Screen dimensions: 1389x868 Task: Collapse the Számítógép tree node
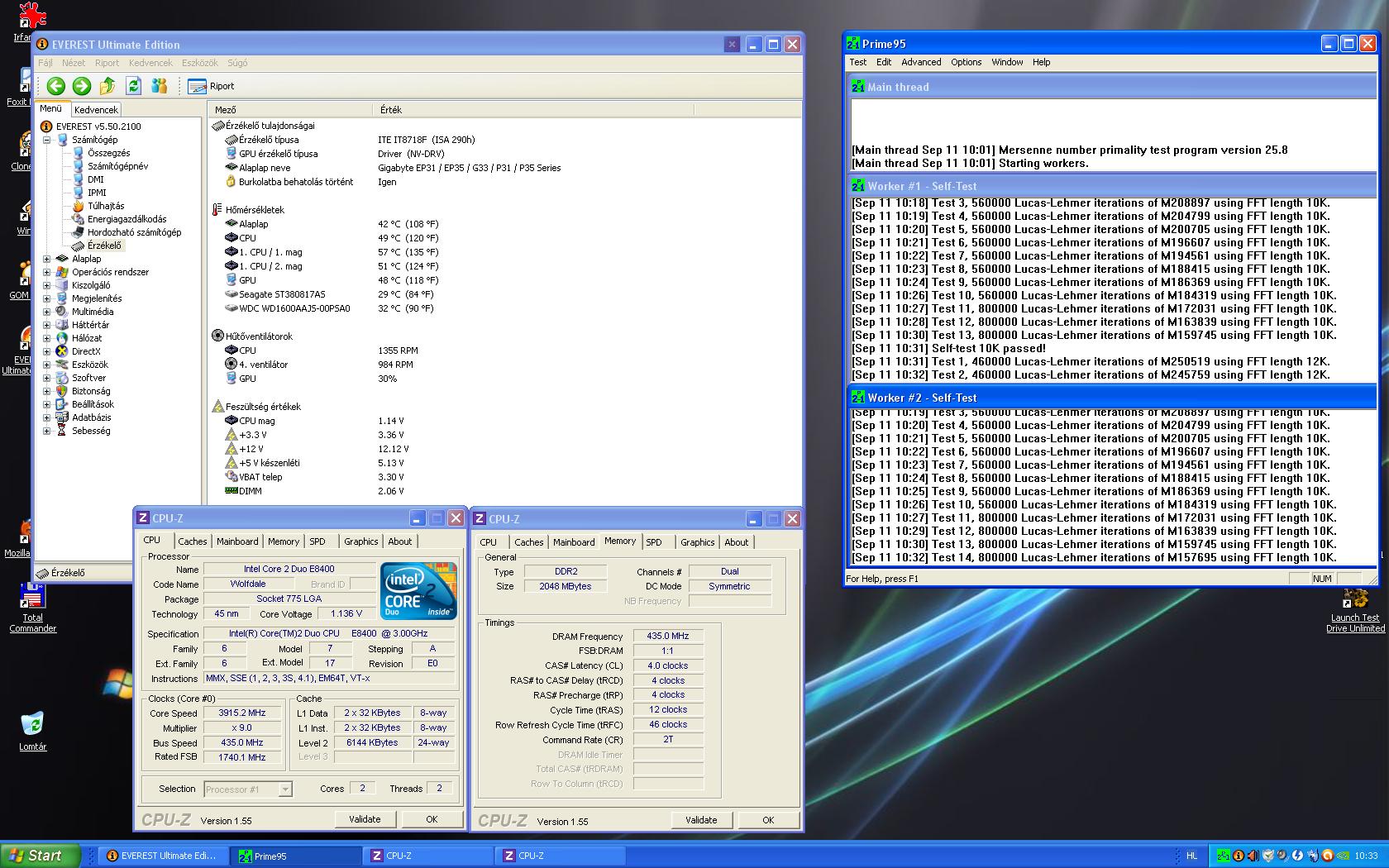point(47,140)
